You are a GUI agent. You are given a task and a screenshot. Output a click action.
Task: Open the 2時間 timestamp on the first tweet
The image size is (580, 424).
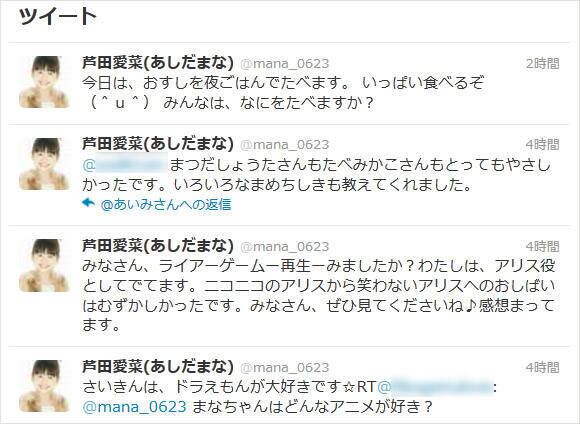point(543,64)
